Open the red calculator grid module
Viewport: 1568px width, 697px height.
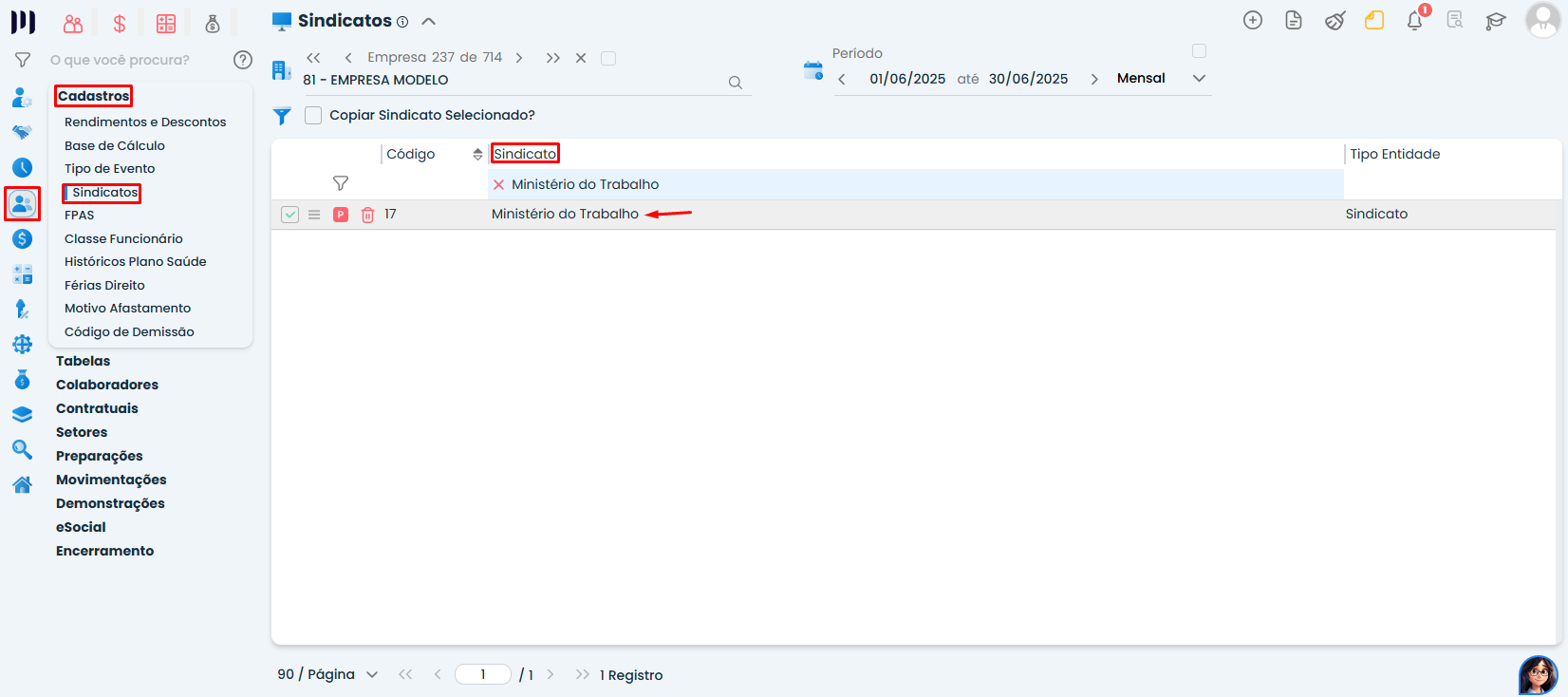click(166, 24)
